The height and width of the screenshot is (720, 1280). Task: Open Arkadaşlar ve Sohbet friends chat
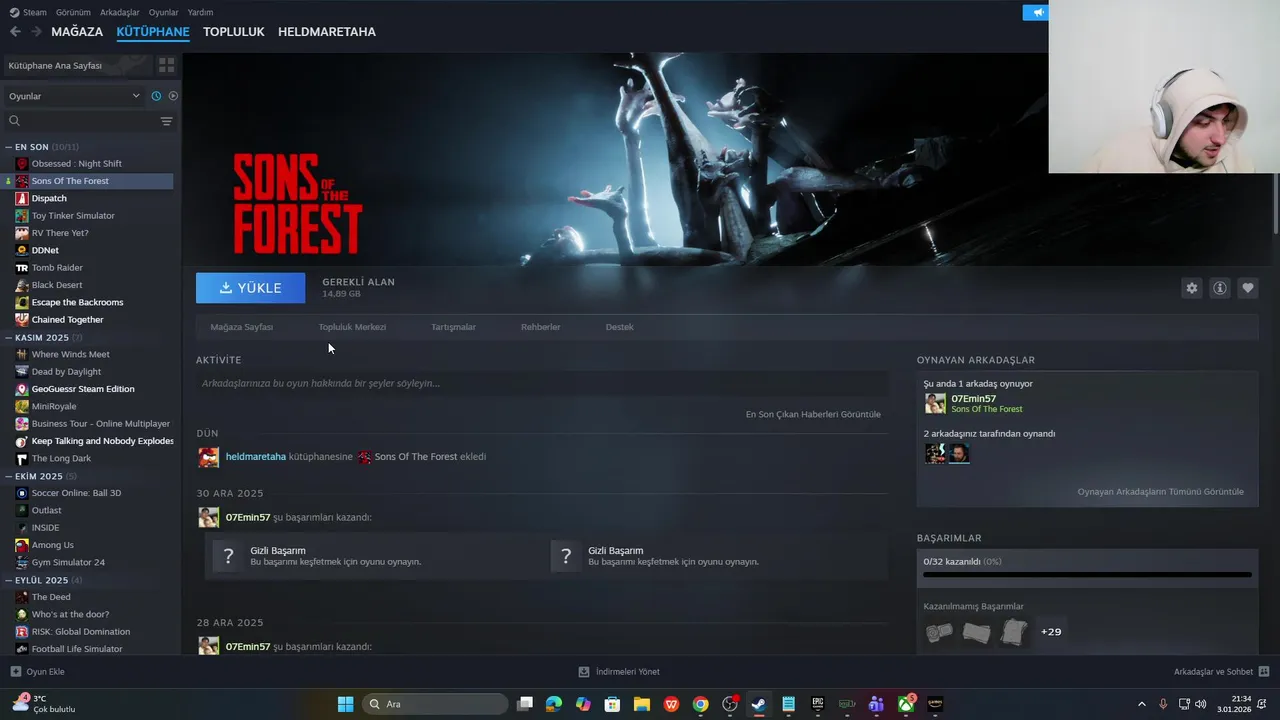[x=1221, y=672]
